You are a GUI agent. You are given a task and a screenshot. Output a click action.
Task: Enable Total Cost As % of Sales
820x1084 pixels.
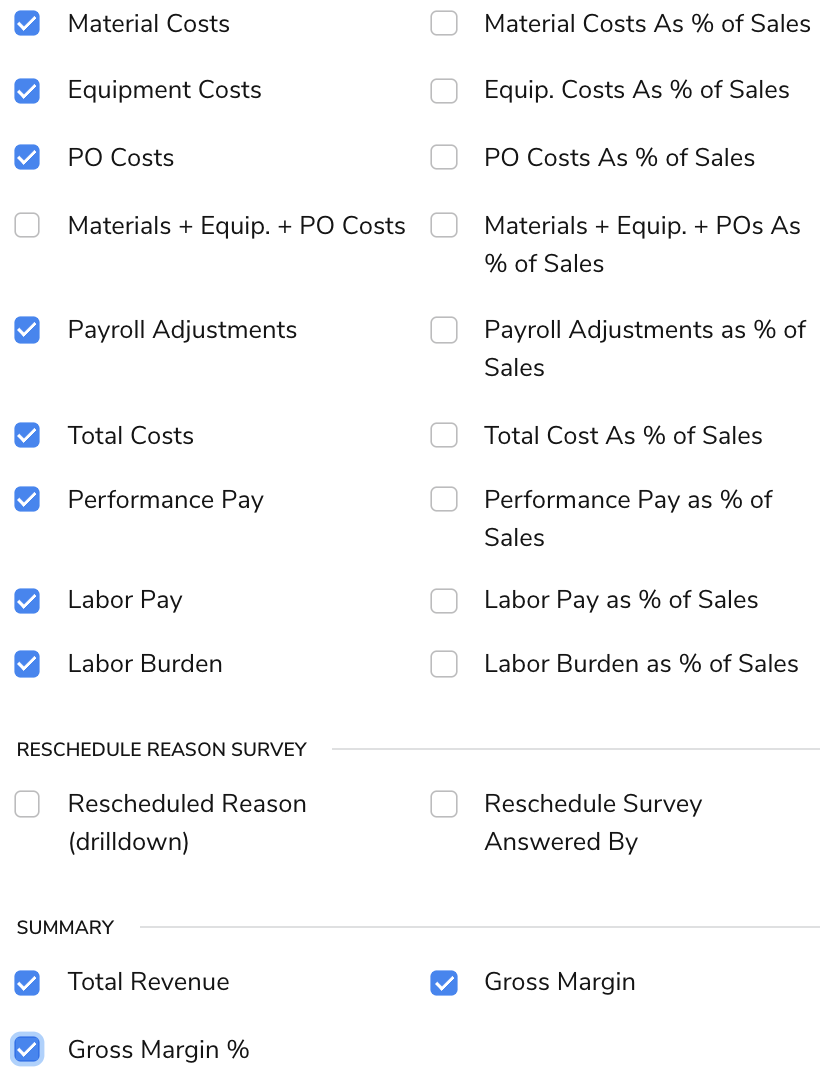(444, 435)
